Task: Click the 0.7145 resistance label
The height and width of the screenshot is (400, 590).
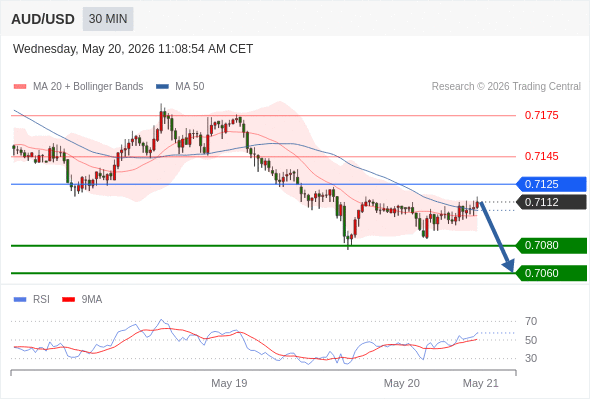Action: click(541, 156)
